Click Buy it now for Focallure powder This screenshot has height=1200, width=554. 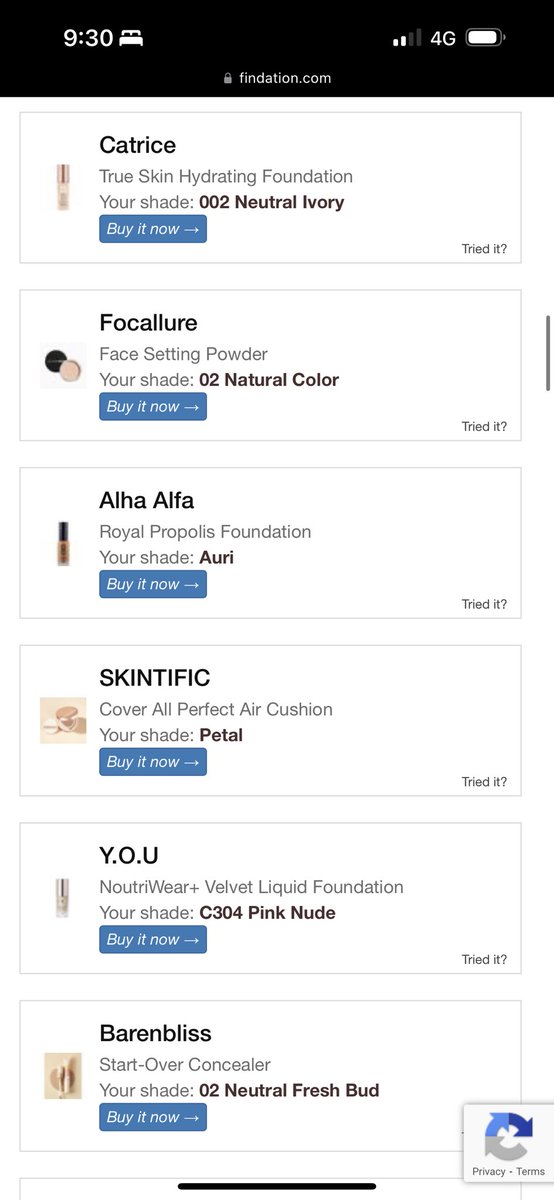153,407
